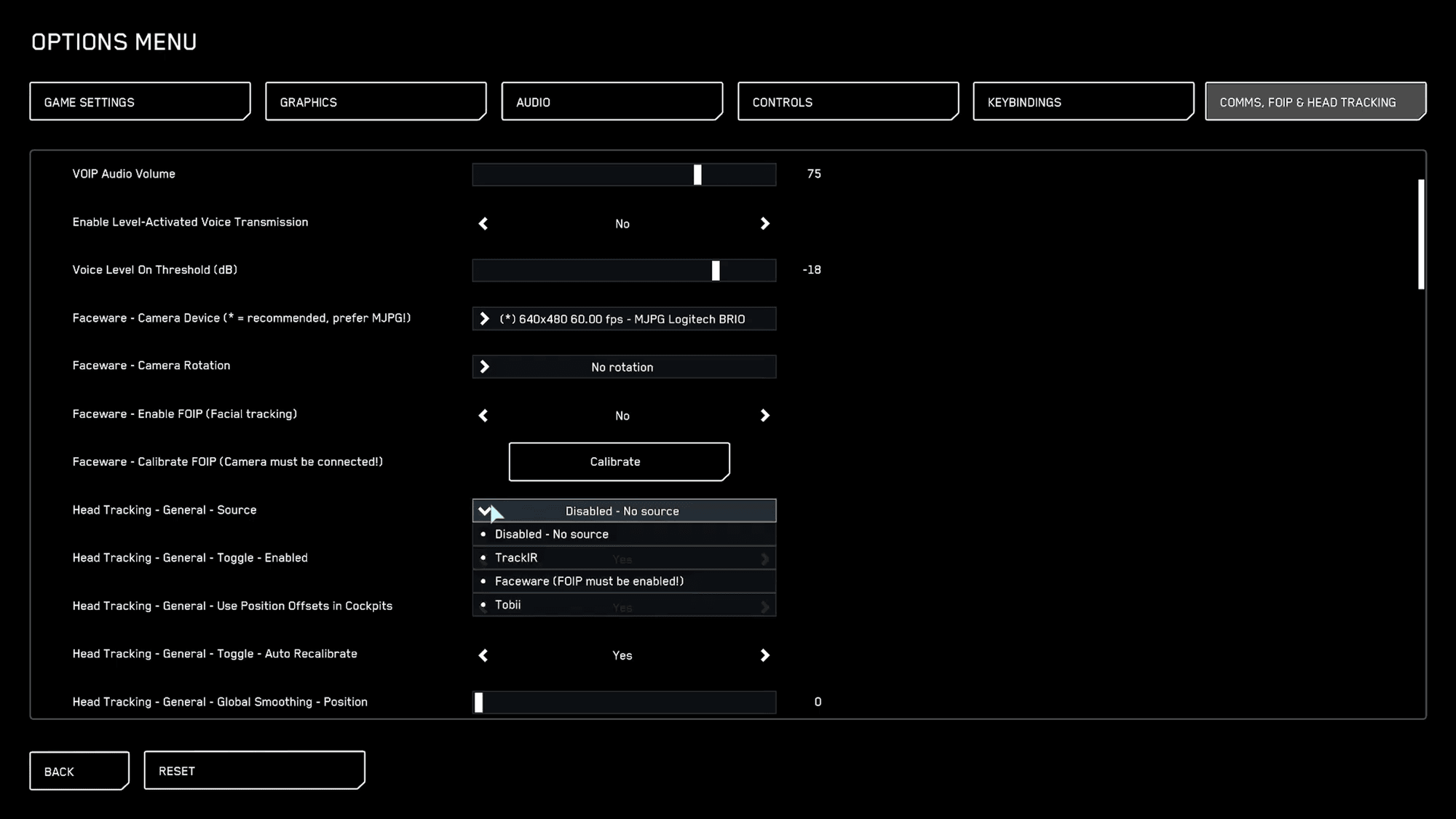Choose TrackIR as head tracking source
The image size is (1456, 819).
[x=624, y=558]
